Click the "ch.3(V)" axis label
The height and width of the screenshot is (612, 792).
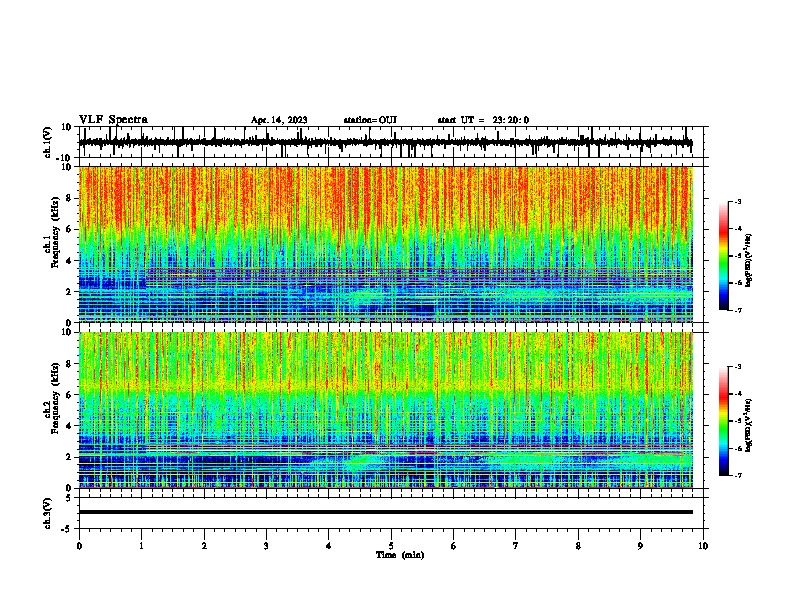tap(47, 513)
